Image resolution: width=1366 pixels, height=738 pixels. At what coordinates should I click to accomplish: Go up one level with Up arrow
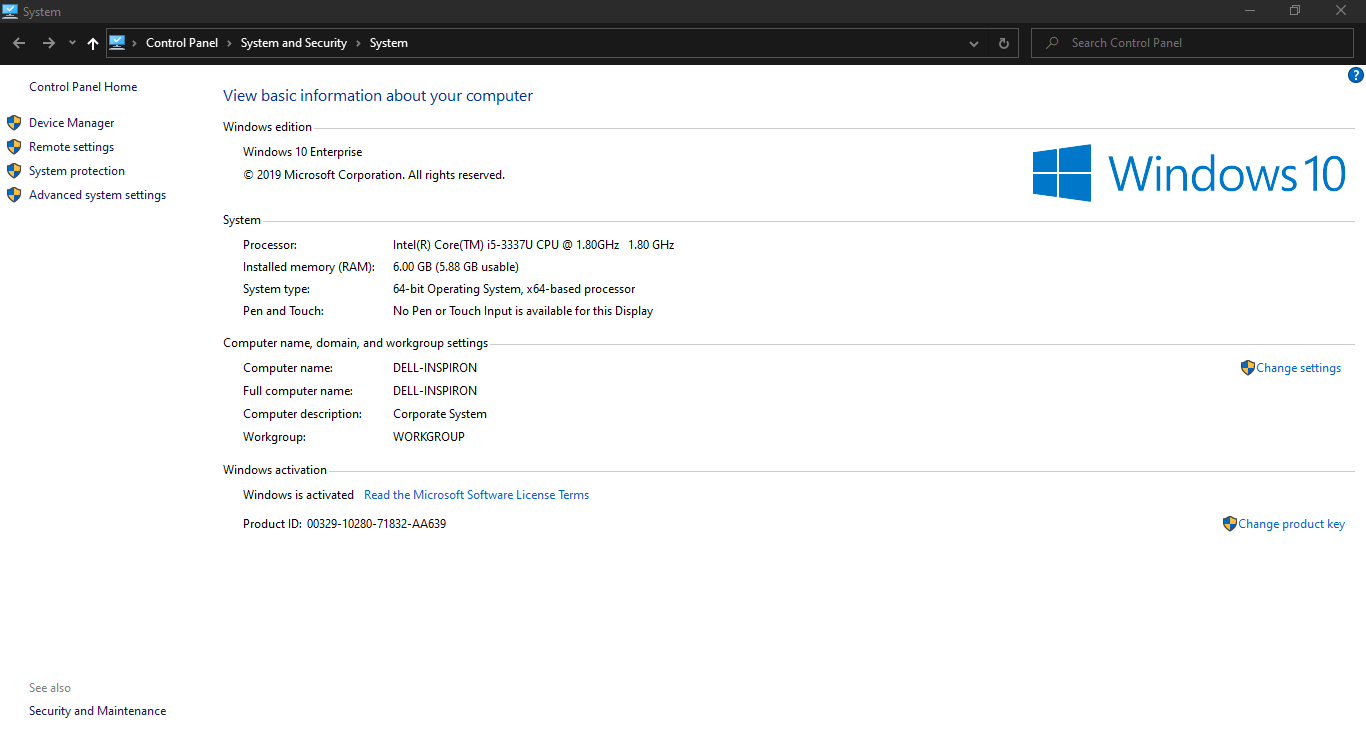[x=93, y=43]
